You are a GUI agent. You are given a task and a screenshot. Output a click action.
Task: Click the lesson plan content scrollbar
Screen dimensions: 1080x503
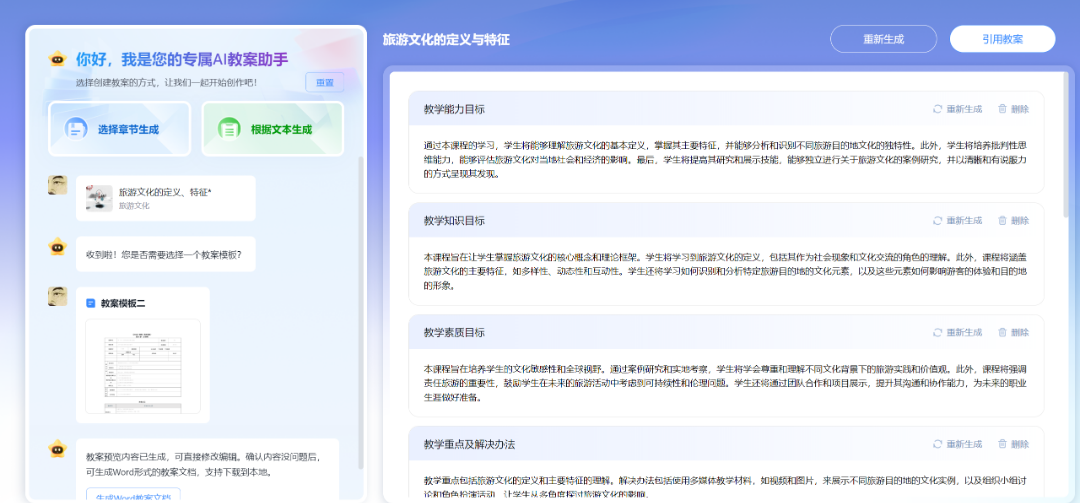[x=1067, y=150]
